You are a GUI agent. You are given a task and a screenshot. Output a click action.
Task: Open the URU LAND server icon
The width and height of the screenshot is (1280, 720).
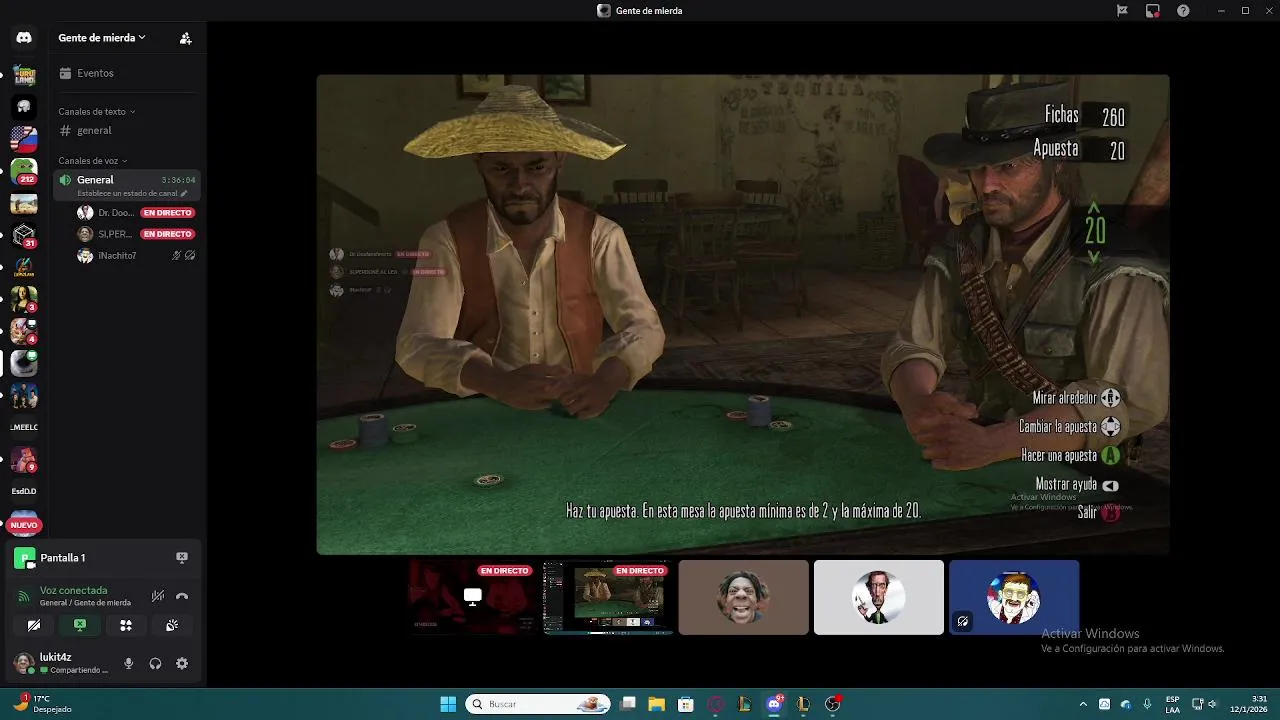24,74
